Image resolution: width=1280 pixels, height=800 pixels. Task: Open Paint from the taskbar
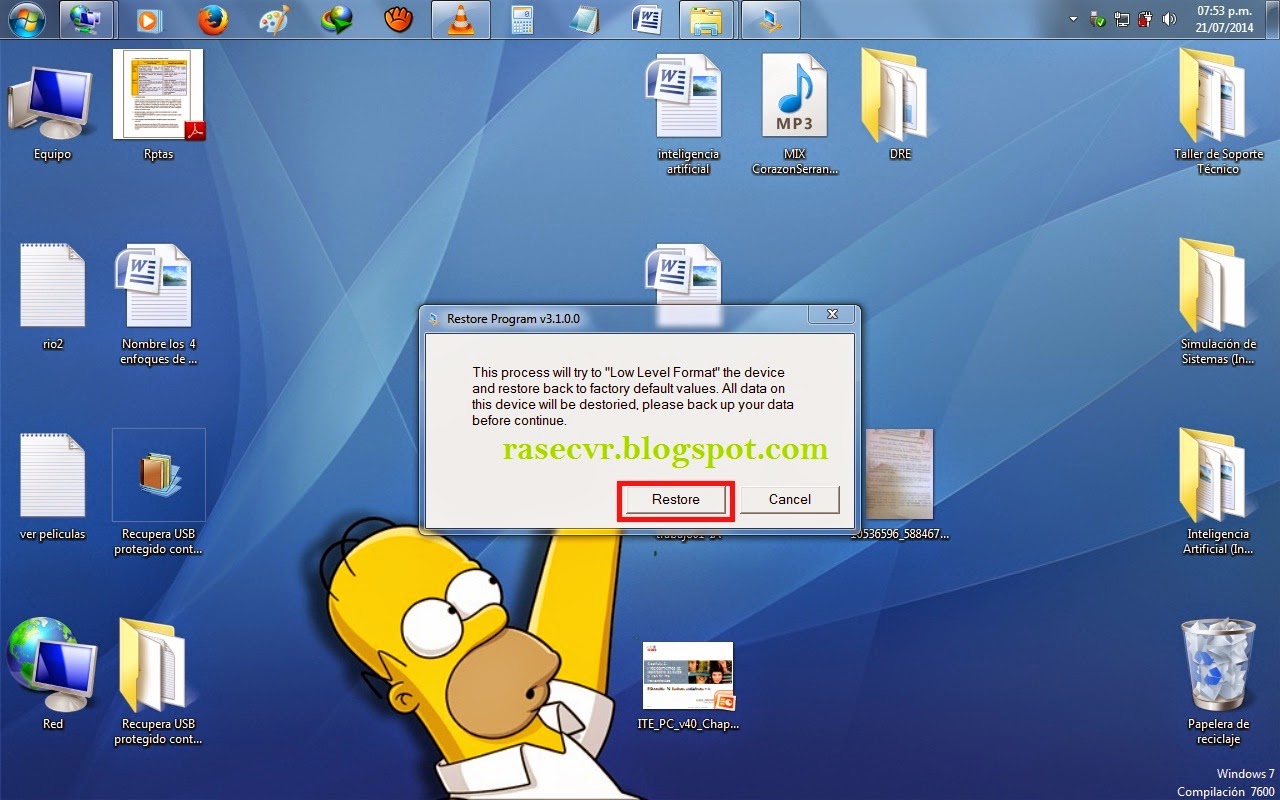point(274,20)
